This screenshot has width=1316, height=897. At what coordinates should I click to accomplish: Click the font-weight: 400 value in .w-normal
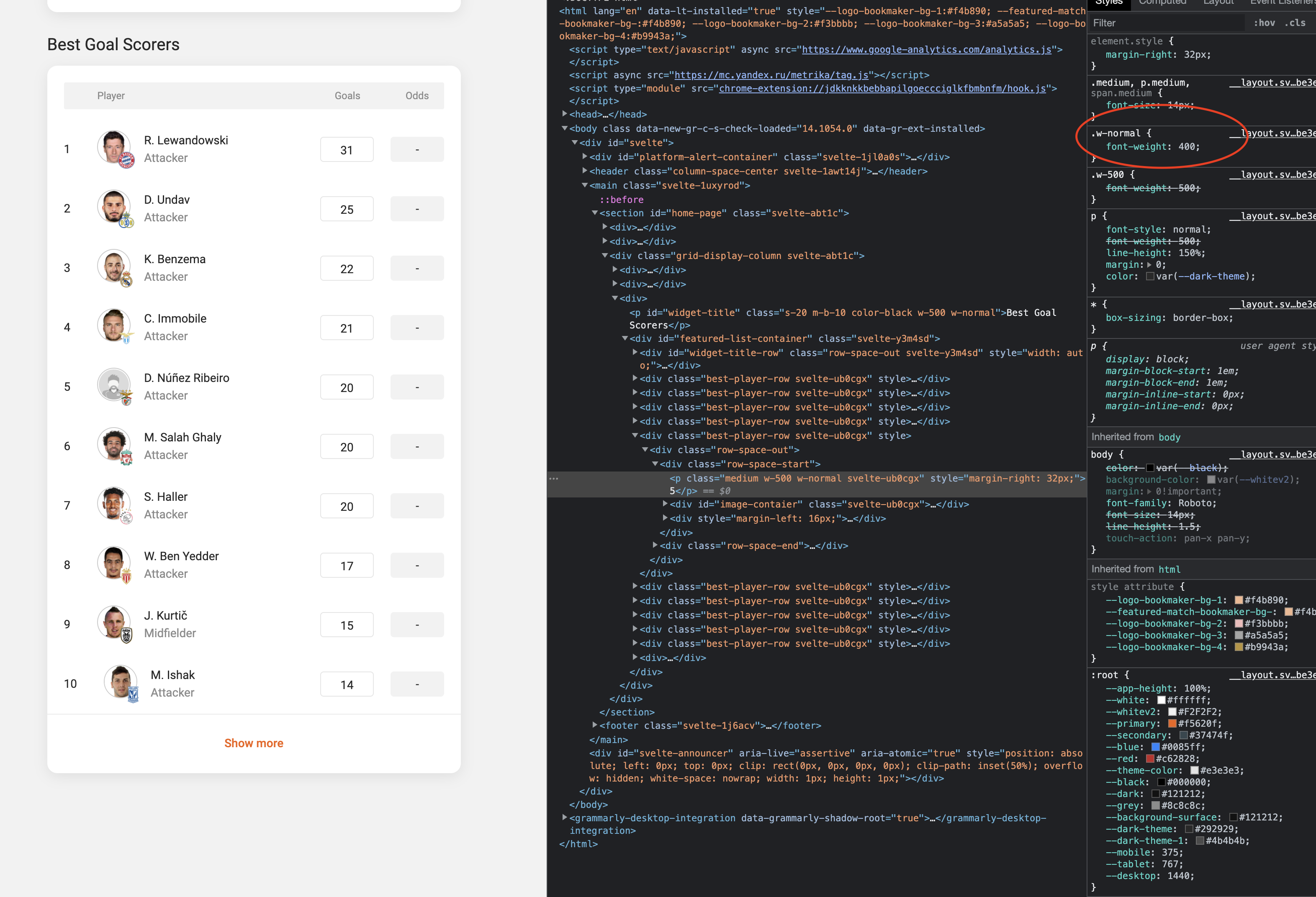[x=1186, y=146]
